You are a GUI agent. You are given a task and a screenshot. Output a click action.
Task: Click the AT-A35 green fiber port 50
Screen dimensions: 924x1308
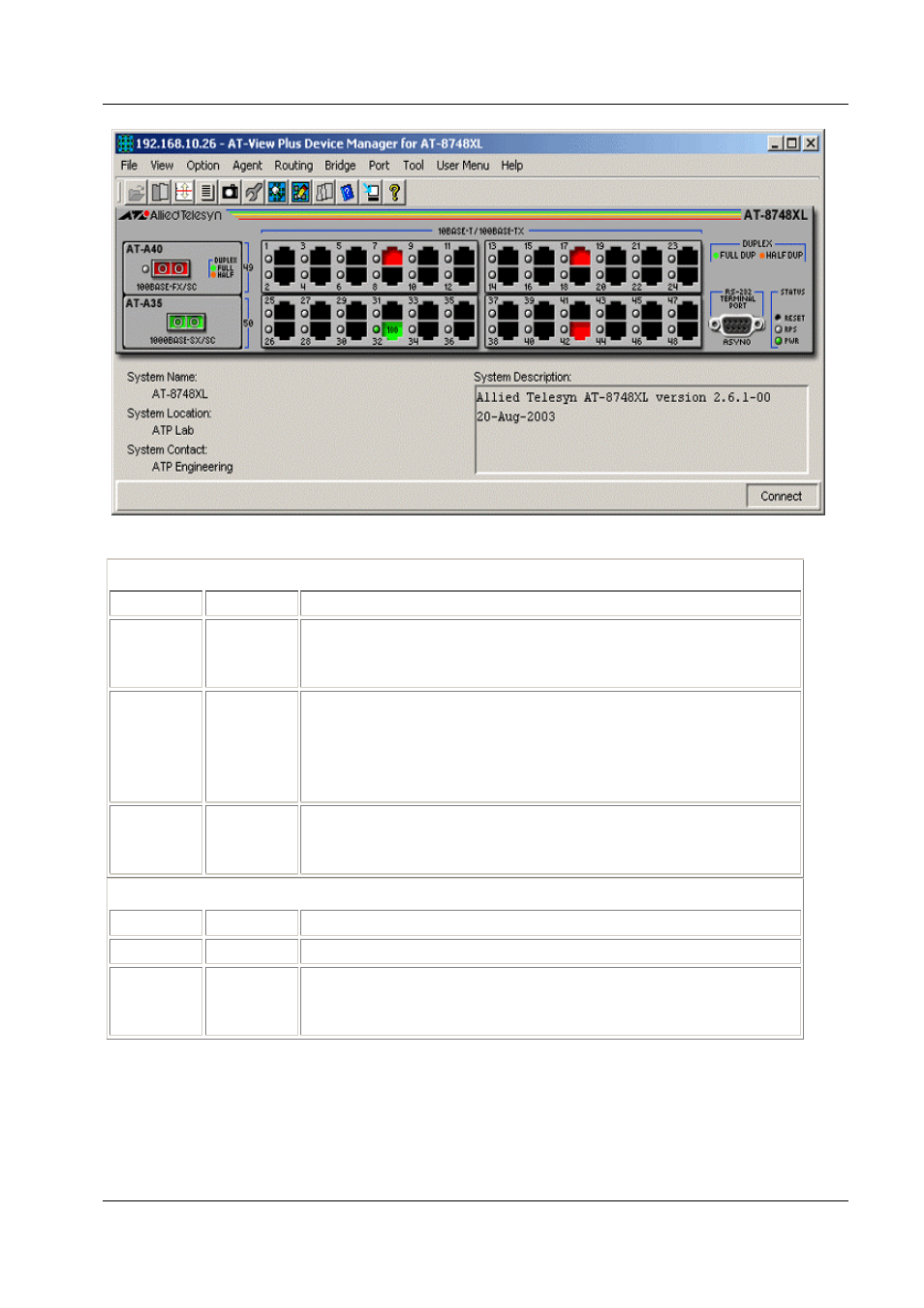[x=186, y=322]
